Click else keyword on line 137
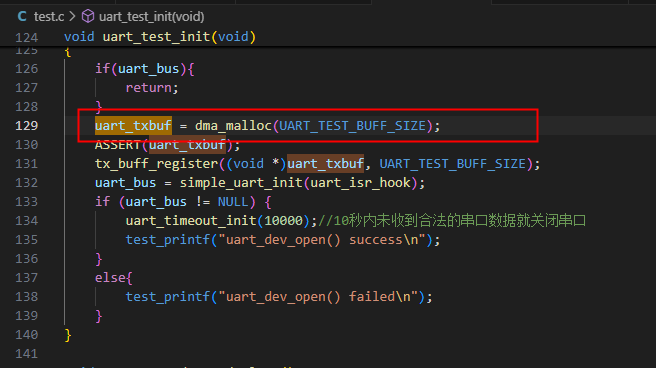 (110, 278)
